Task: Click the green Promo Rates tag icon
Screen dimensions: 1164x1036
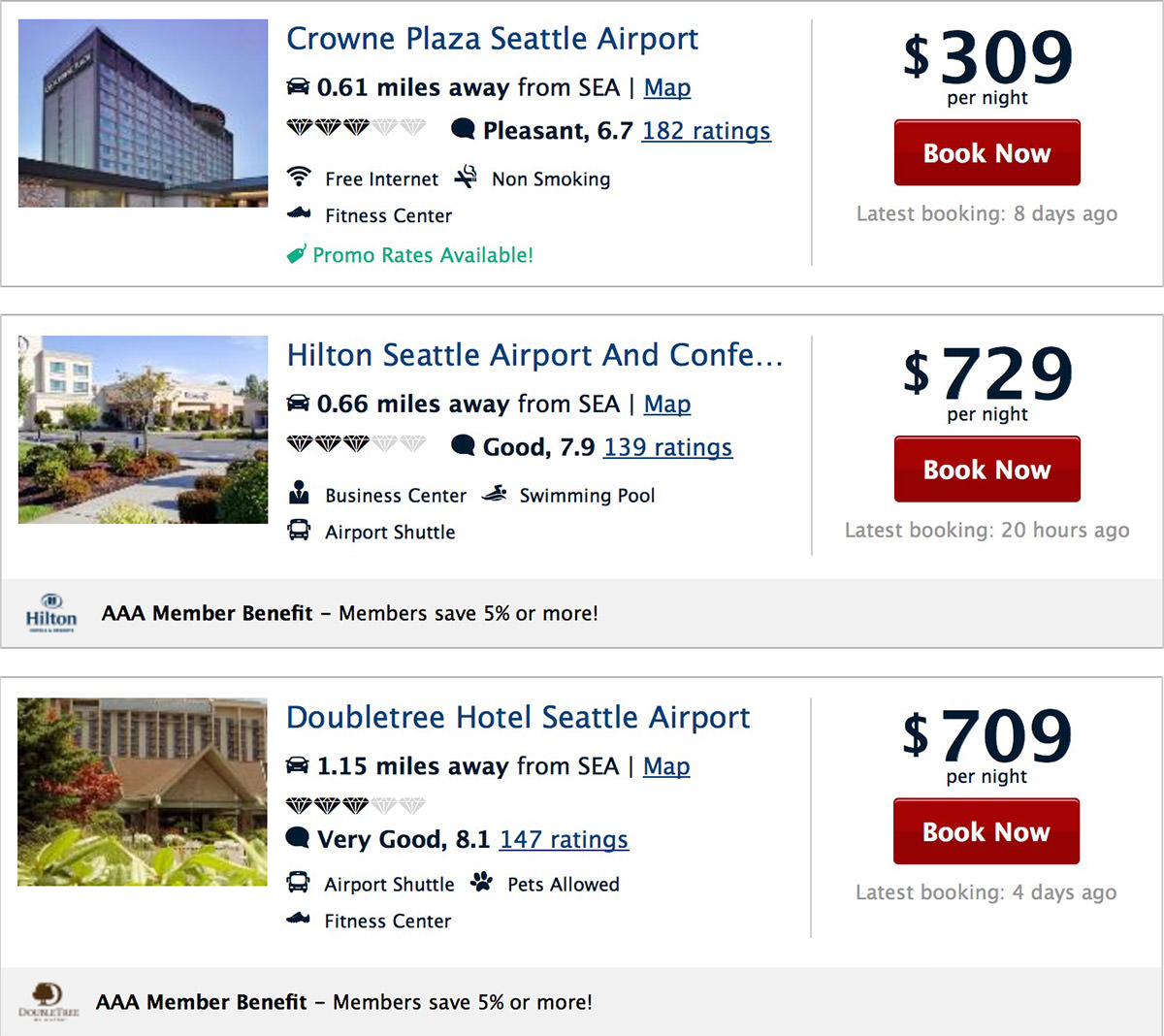Action: (297, 254)
